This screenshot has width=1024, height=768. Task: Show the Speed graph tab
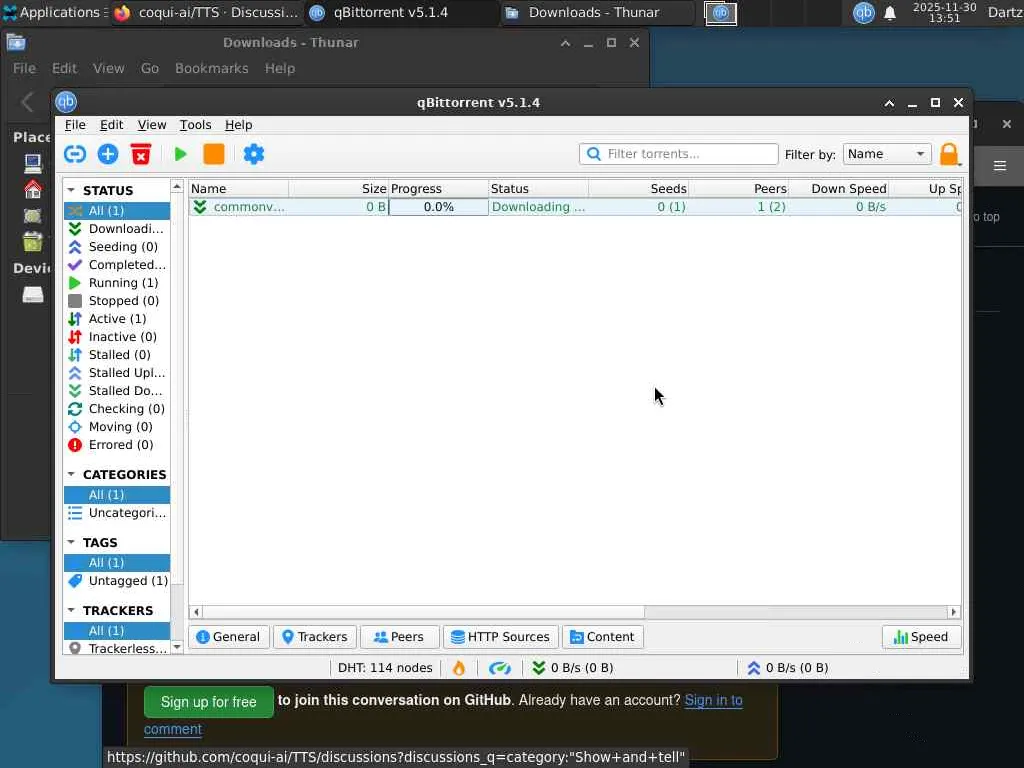pyautogui.click(x=921, y=637)
